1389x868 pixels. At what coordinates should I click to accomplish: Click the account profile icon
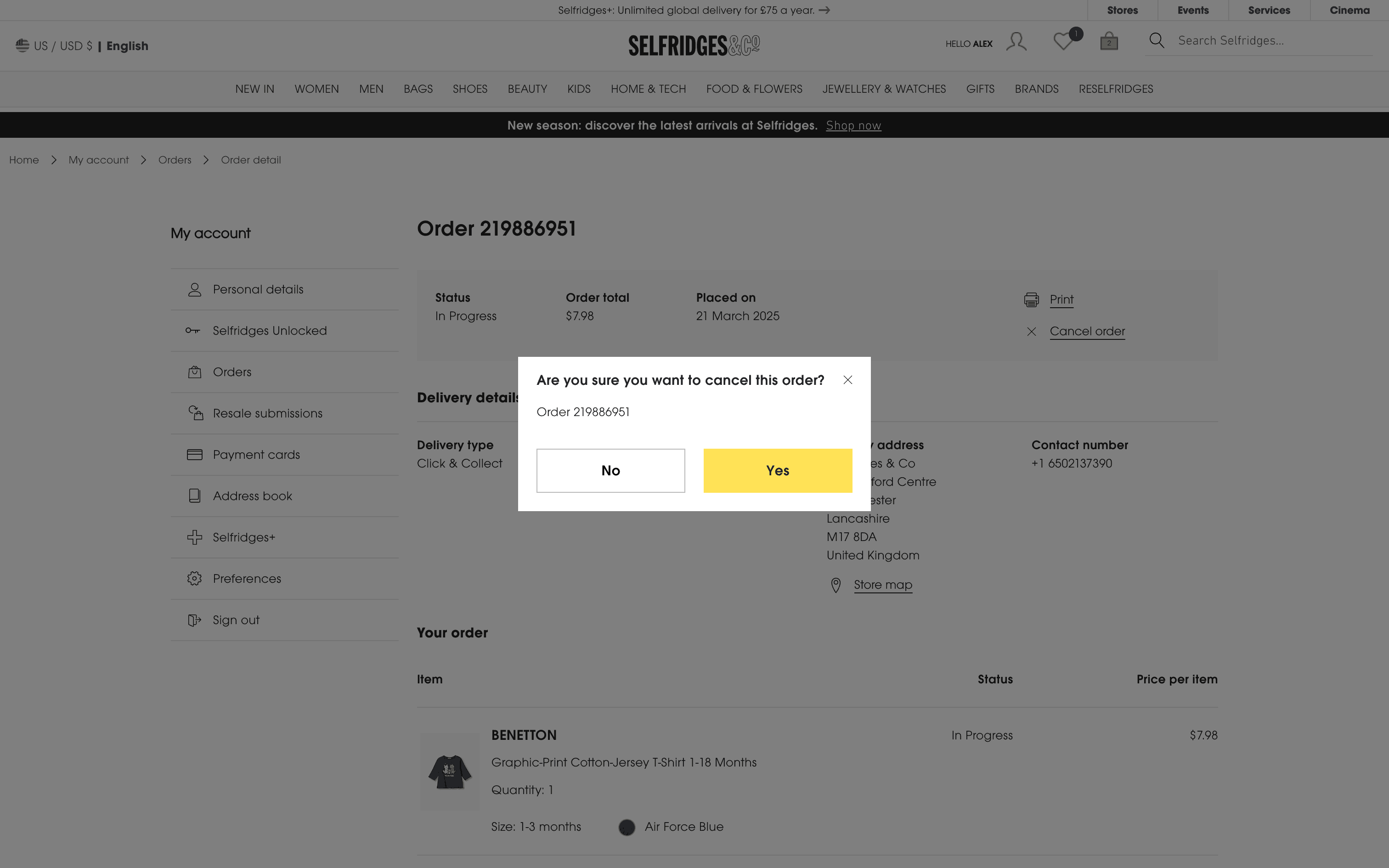pyautogui.click(x=1016, y=41)
